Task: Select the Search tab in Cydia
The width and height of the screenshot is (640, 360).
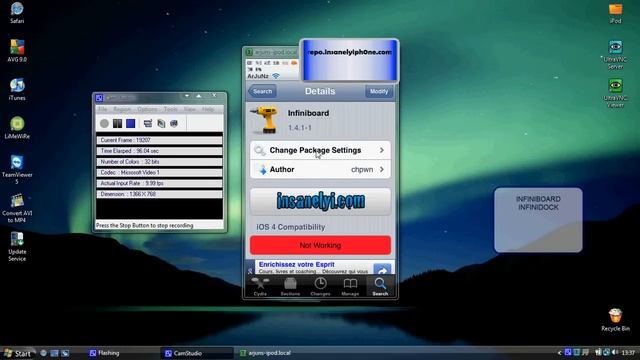Action: point(380,286)
